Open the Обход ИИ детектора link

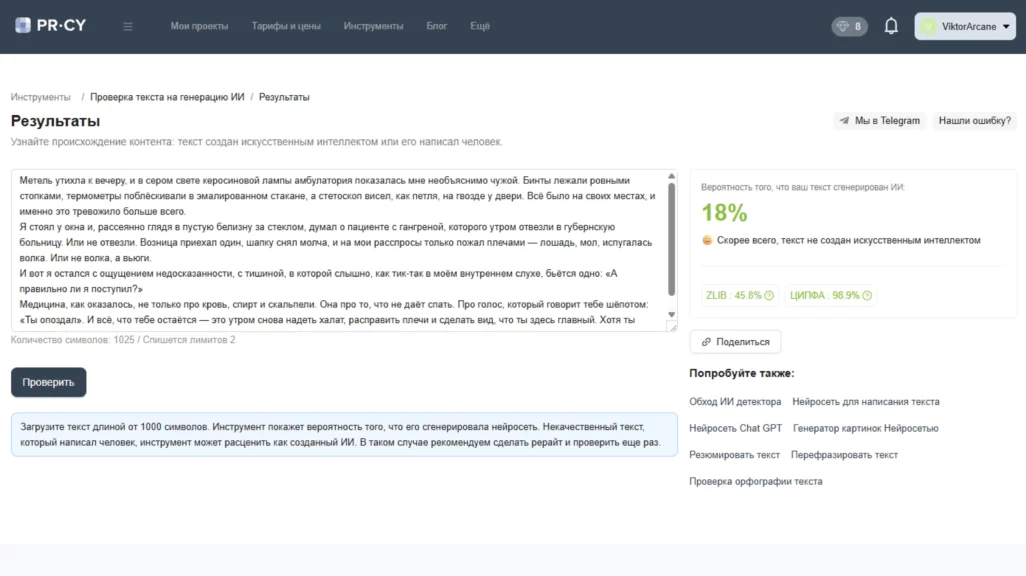tap(735, 402)
